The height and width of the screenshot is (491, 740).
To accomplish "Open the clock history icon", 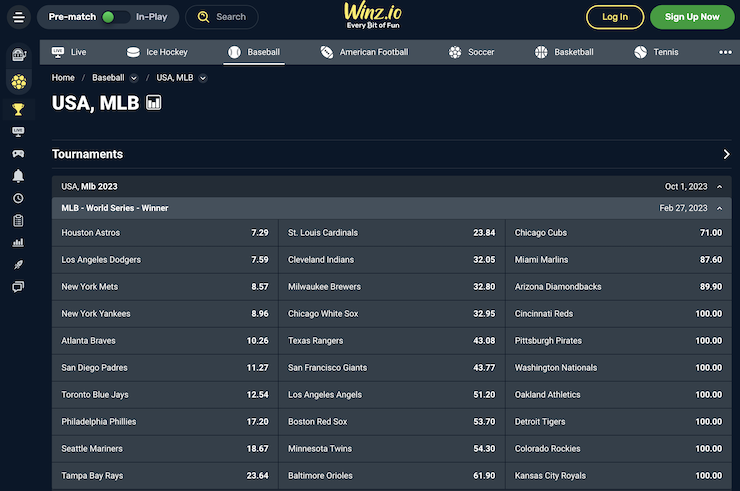I will pos(18,198).
